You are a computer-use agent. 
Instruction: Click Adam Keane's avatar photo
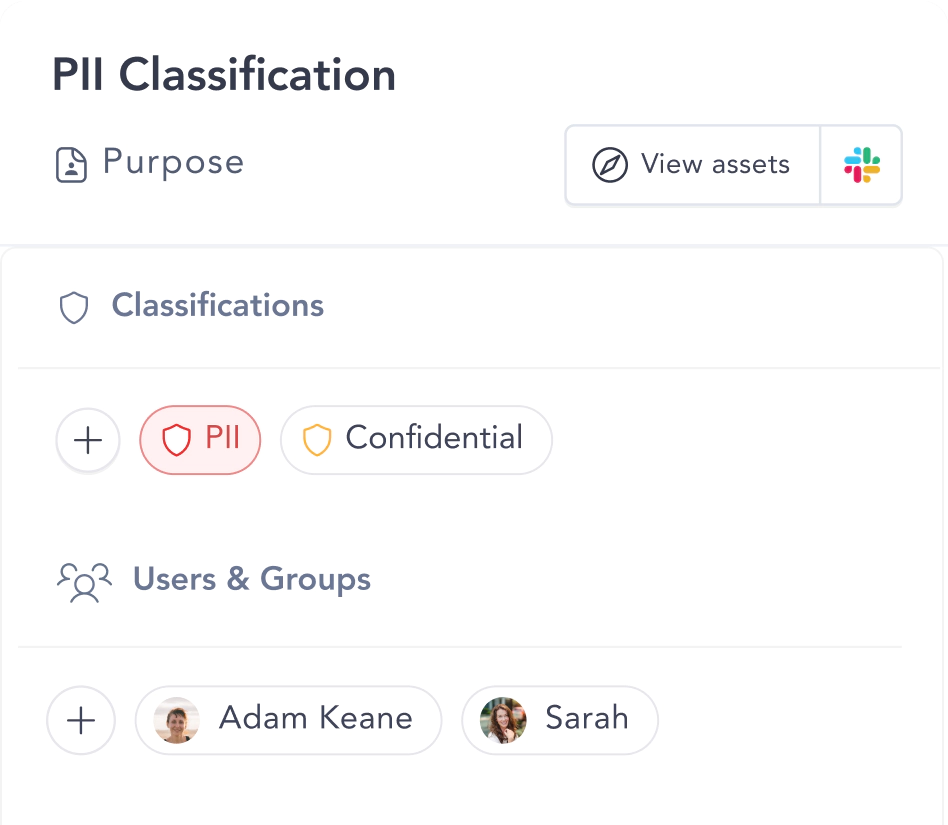[177, 720]
